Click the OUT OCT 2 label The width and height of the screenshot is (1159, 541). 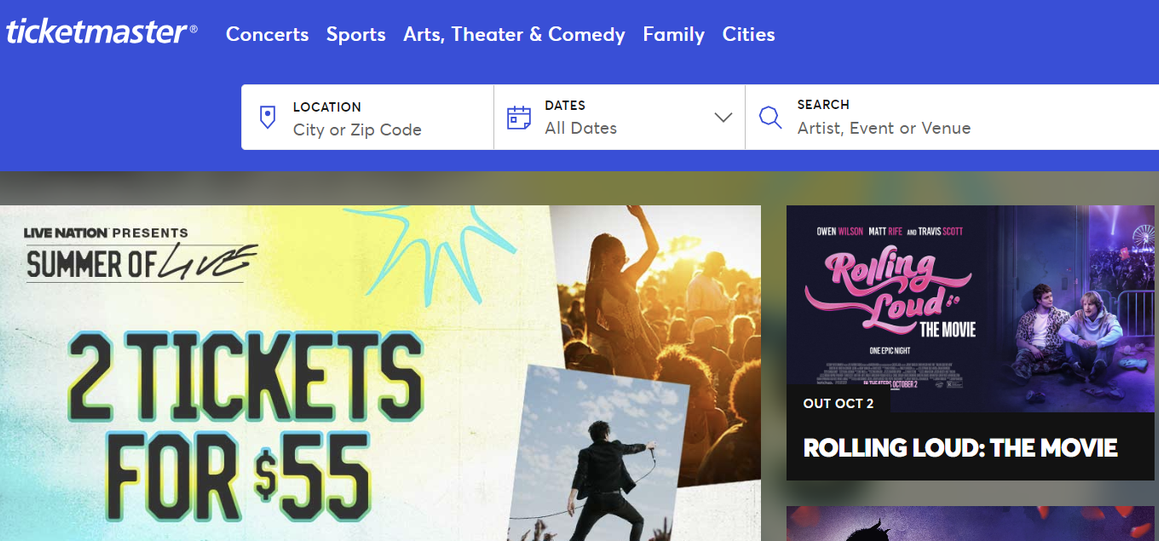click(x=838, y=403)
